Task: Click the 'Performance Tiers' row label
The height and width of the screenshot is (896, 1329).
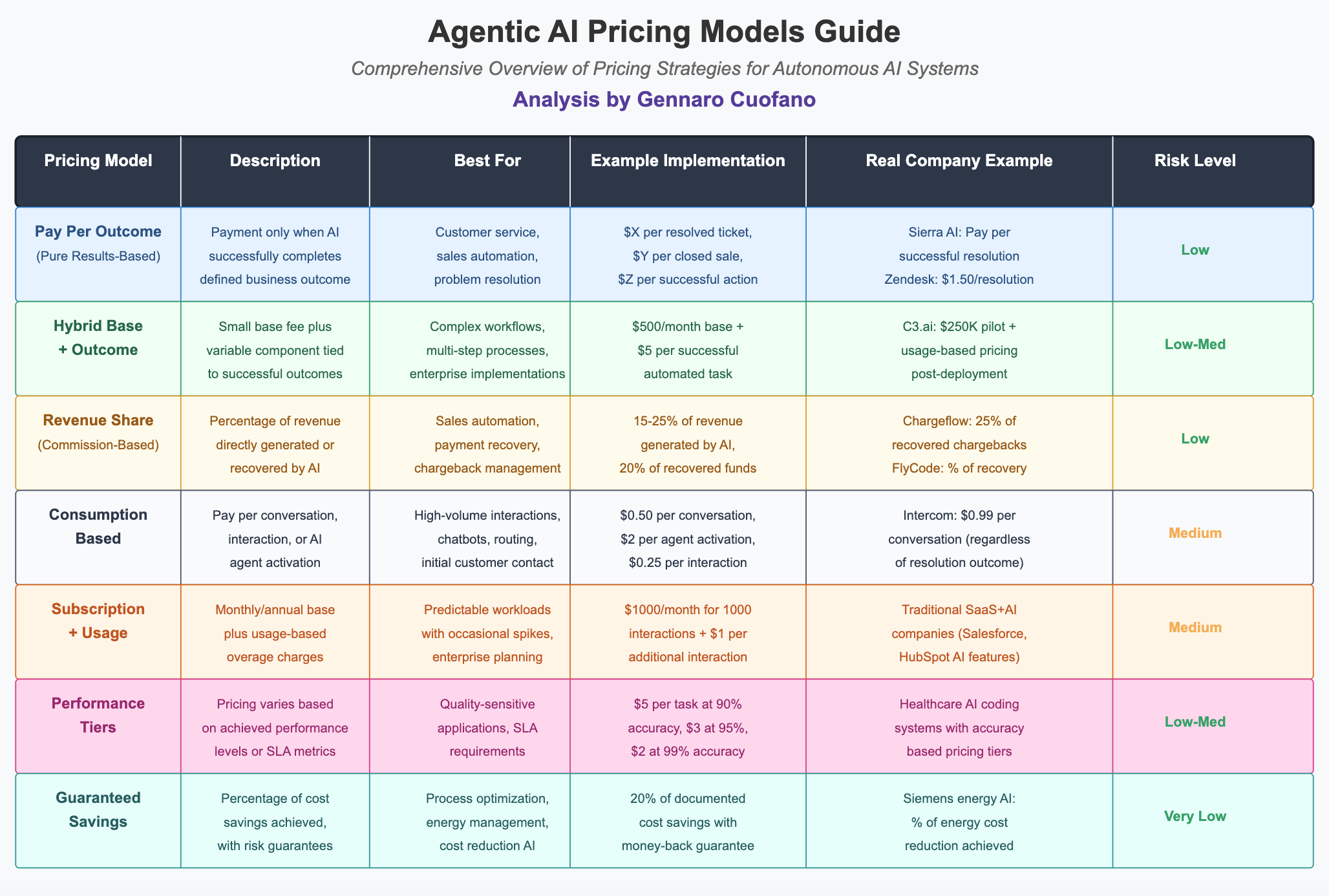Action: tap(98, 715)
